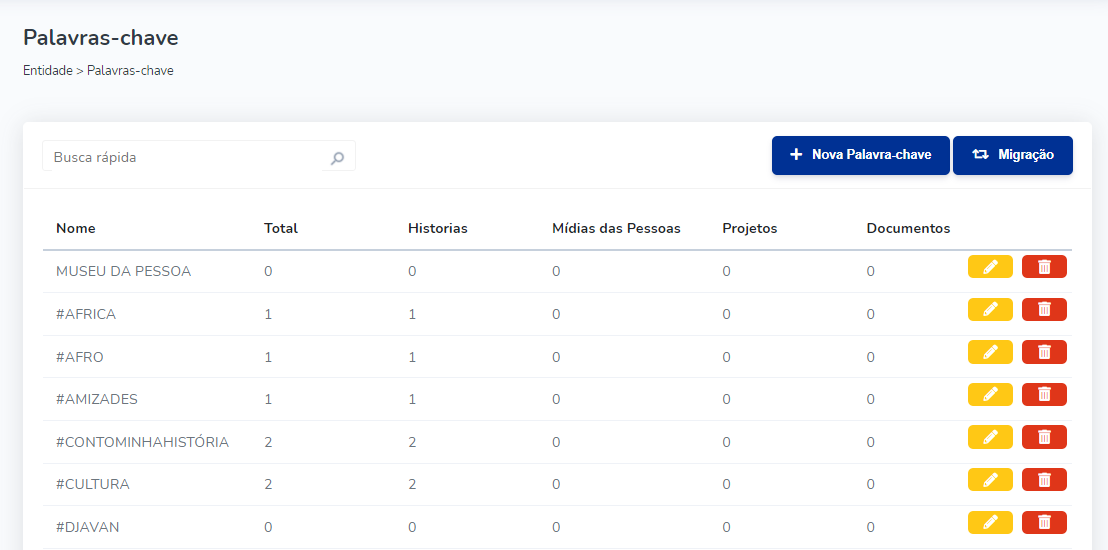Select the #AMIZADES name cell

(97, 399)
